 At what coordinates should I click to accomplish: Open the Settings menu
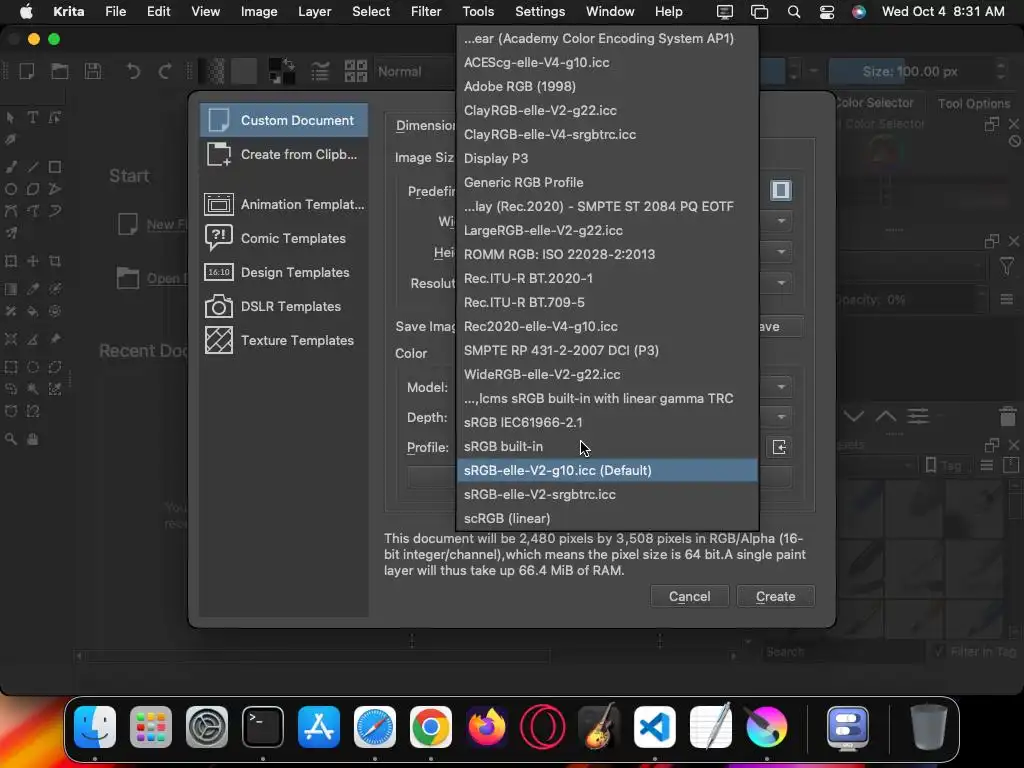tap(540, 11)
